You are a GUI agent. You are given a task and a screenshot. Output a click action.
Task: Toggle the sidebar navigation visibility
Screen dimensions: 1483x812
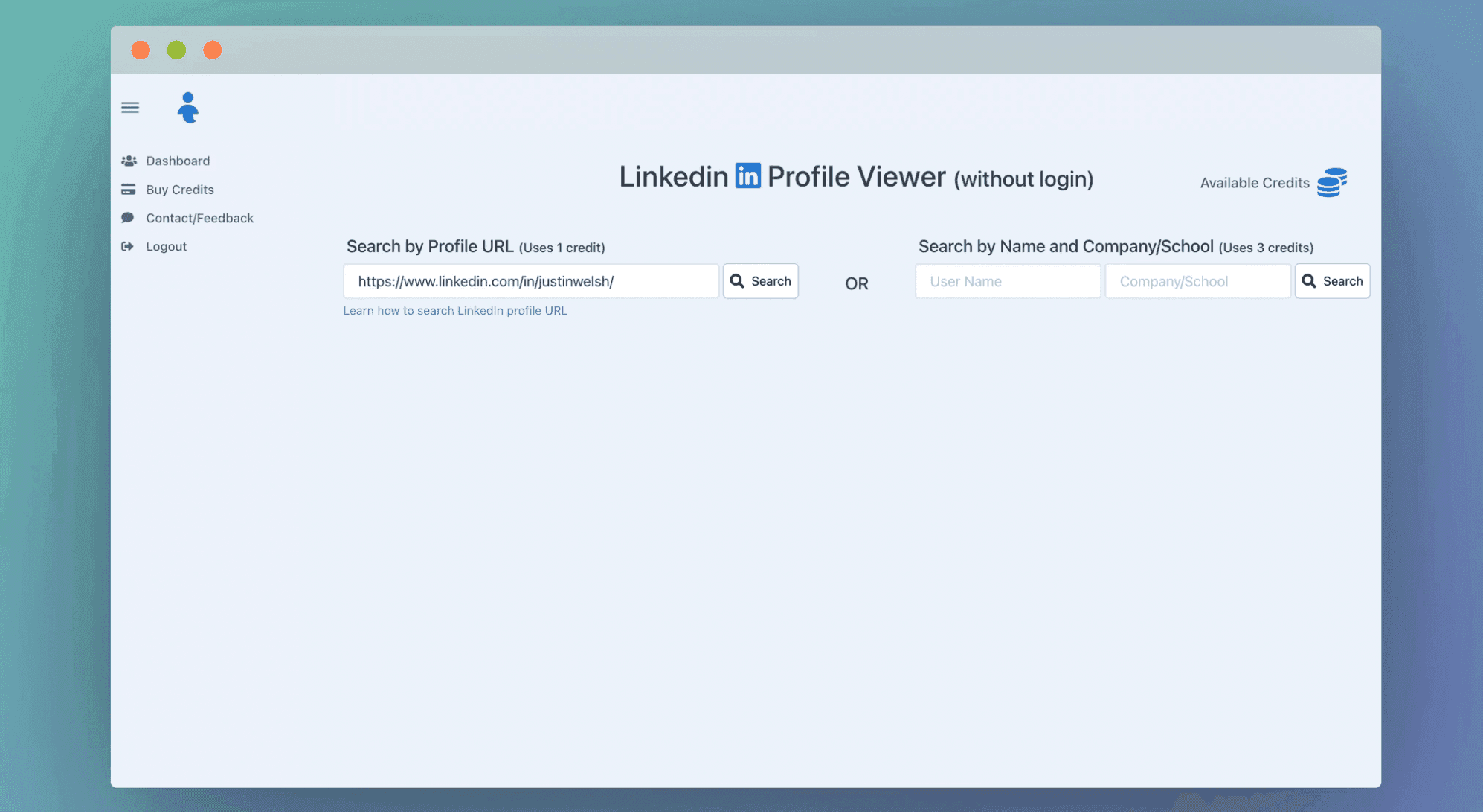[130, 107]
